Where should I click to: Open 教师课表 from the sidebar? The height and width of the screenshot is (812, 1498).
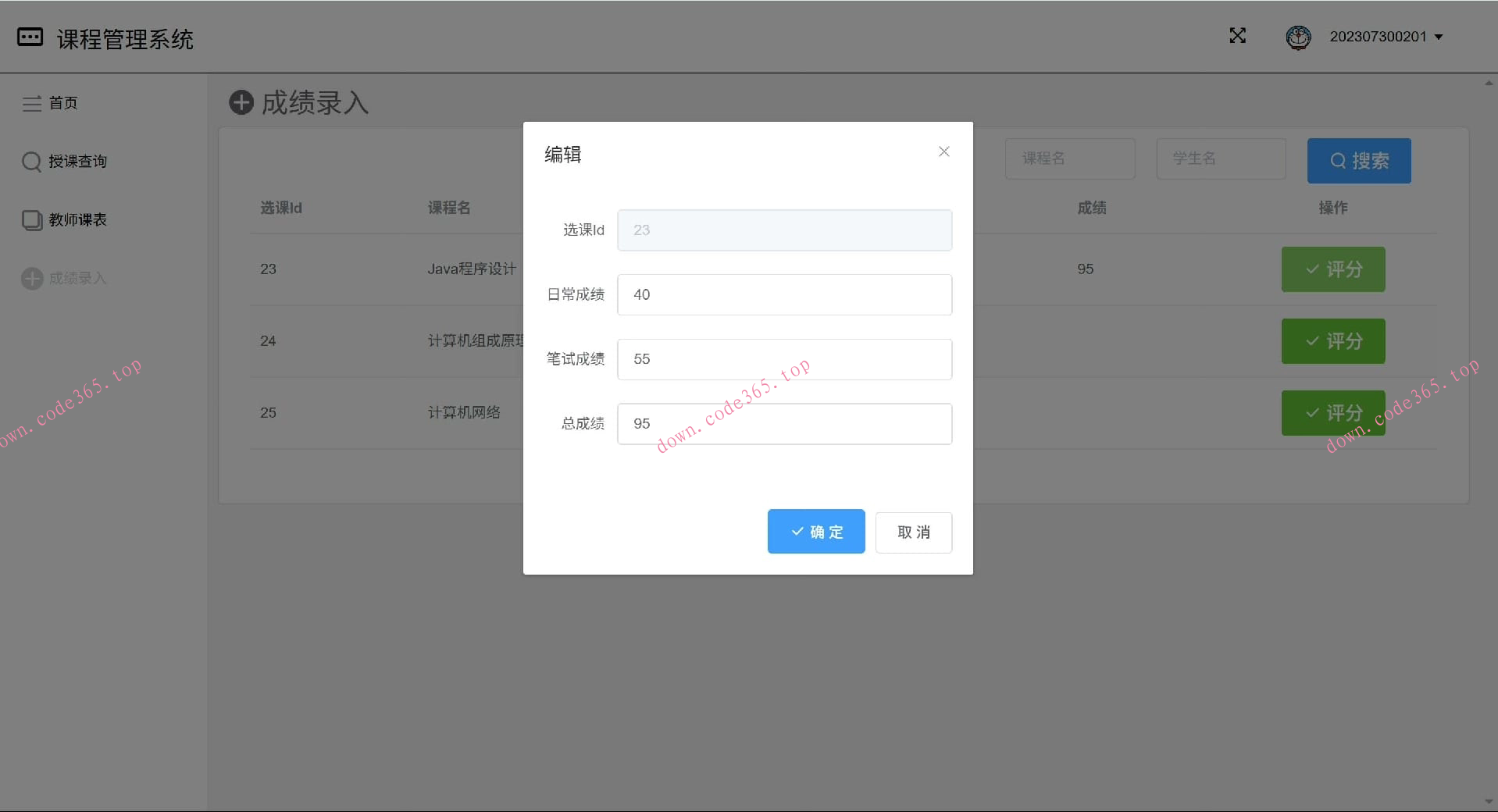pyautogui.click(x=77, y=220)
